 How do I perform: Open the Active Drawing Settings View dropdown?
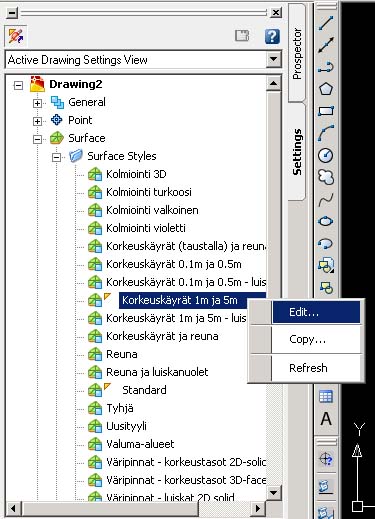pos(274,60)
